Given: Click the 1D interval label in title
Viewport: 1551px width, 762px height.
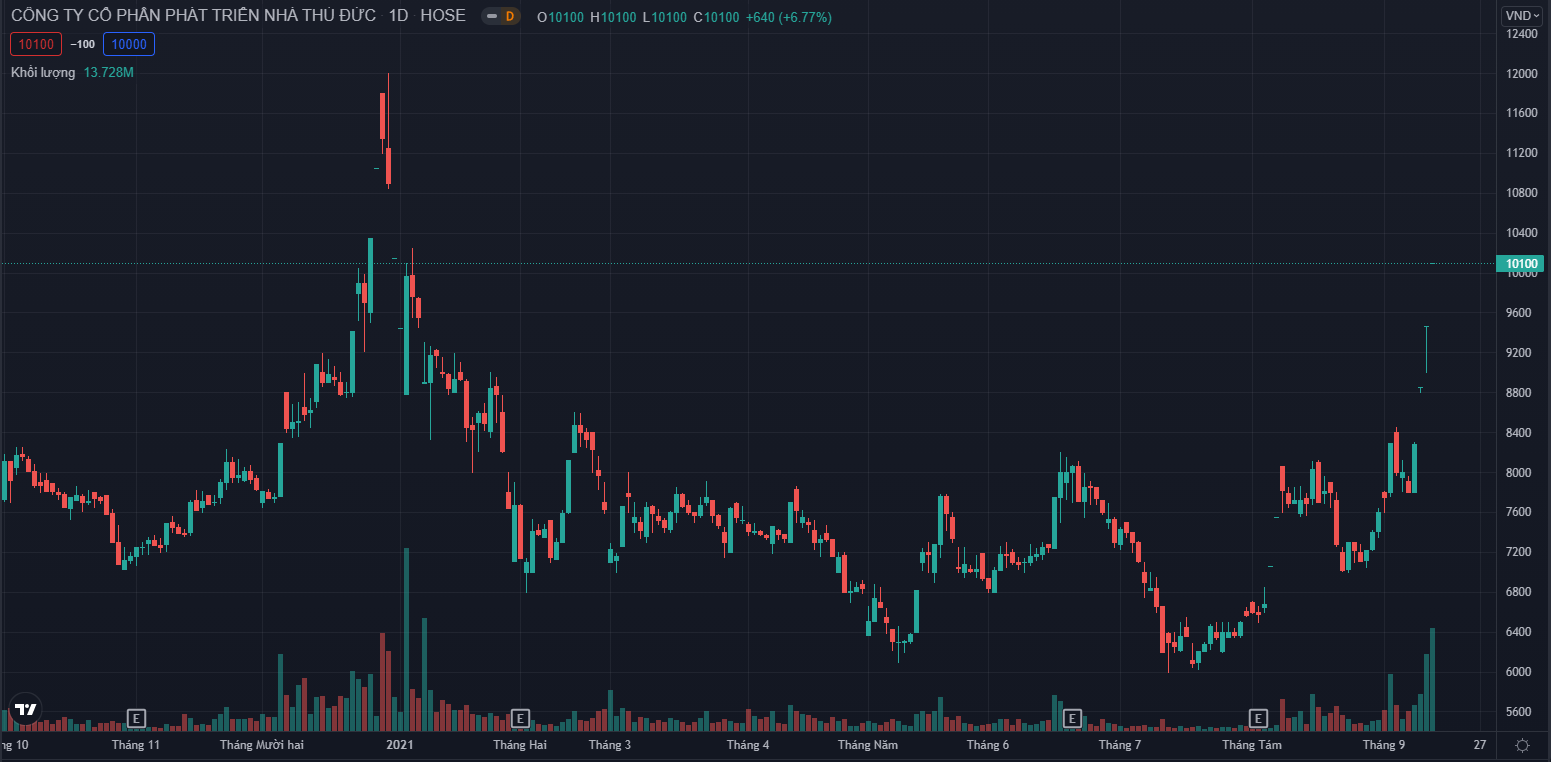Looking at the screenshot, I should tap(398, 16).
